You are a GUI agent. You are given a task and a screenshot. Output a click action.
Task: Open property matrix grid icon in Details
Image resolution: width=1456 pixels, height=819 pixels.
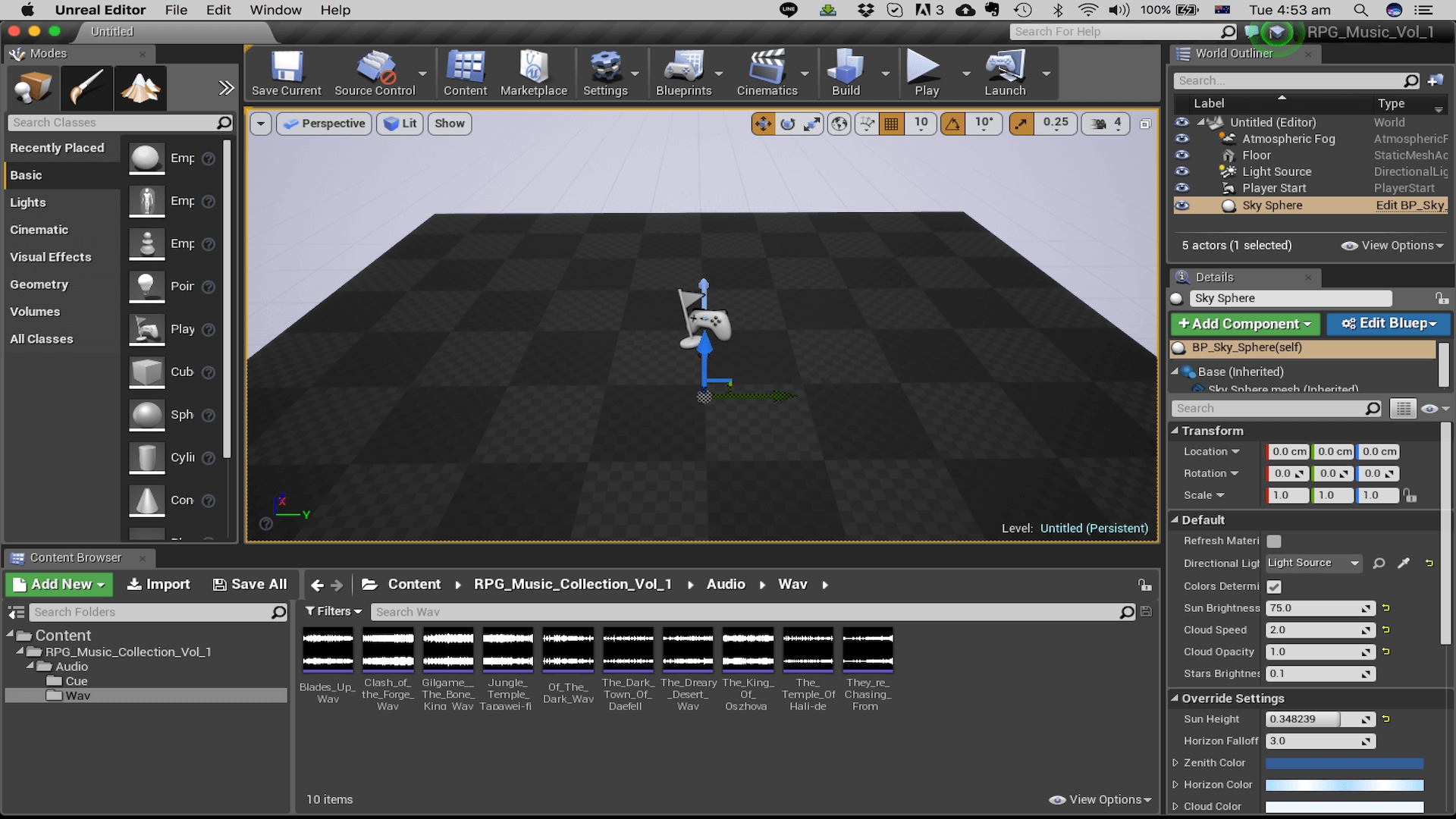click(x=1404, y=409)
